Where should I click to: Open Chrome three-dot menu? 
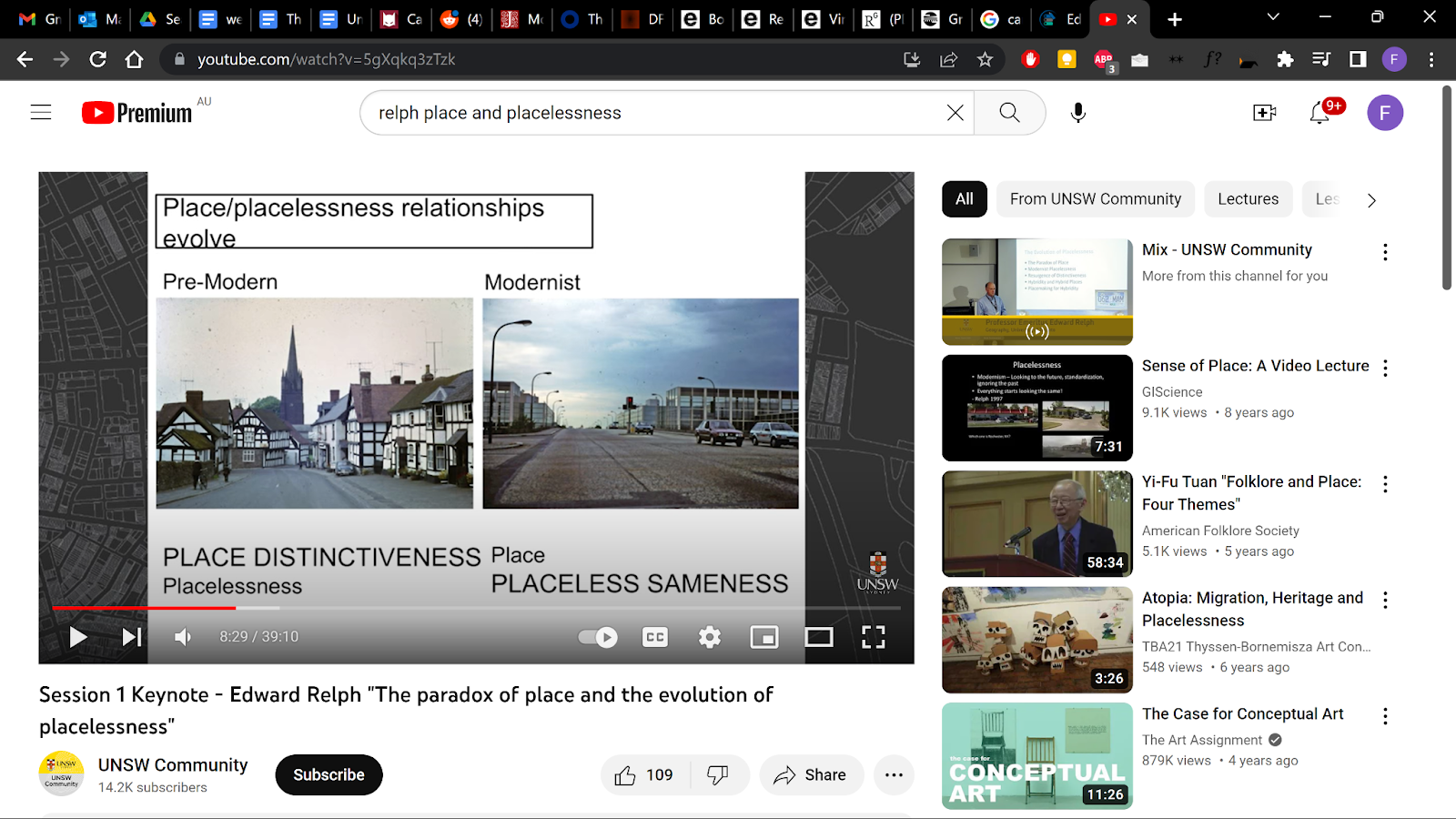(x=1431, y=59)
